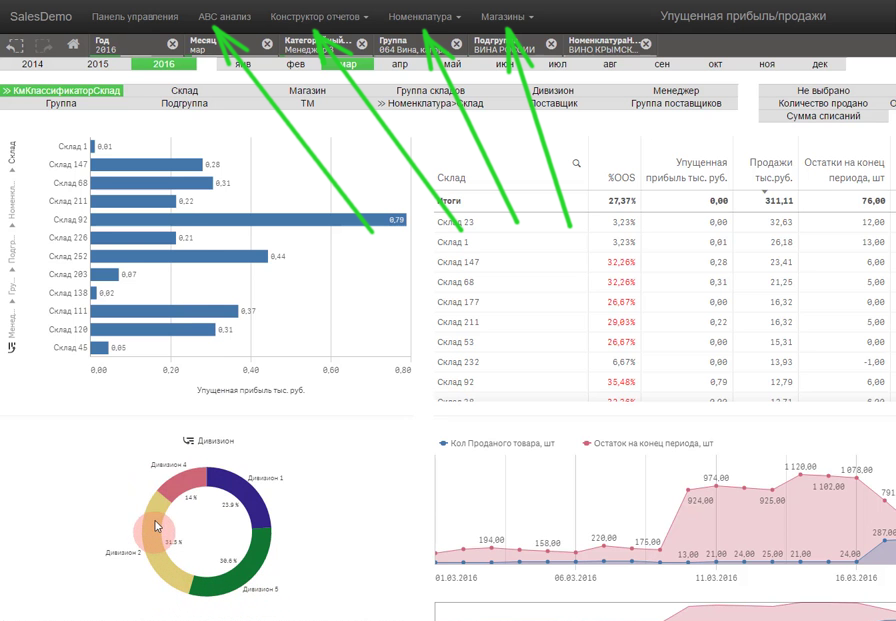The image size is (896, 621).
Task: Select the month апр
Action: click(400, 64)
